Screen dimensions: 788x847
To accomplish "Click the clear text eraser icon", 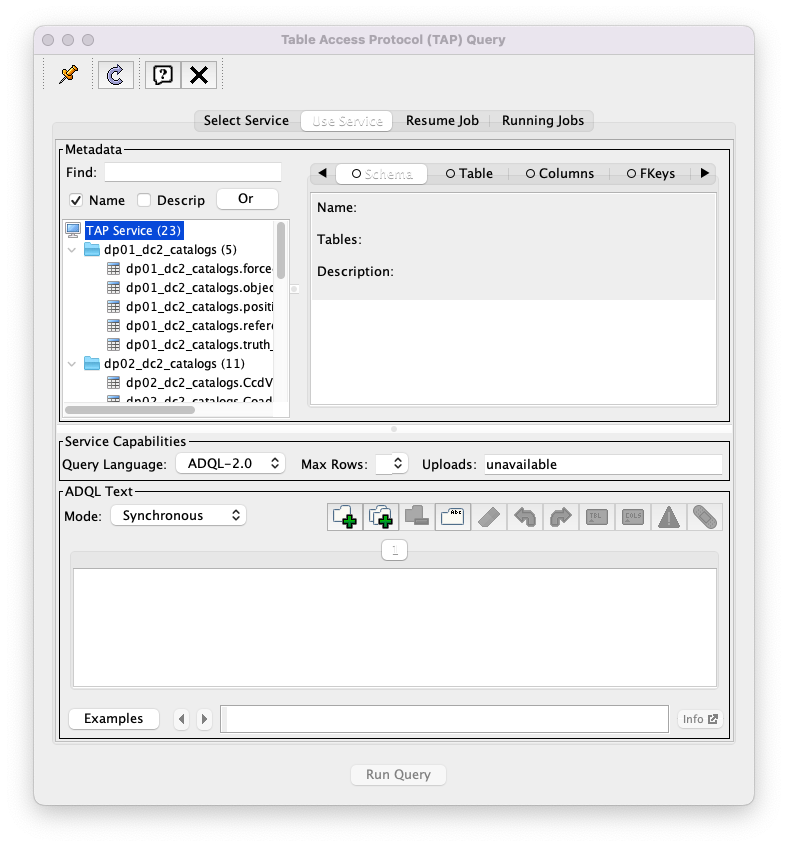I will pos(489,517).
